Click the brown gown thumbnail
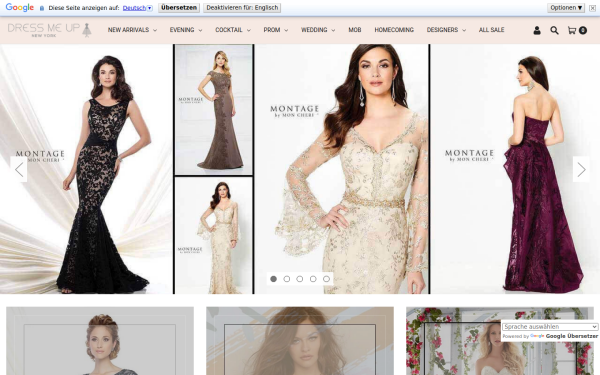This screenshot has width=600, height=375. coord(214,109)
